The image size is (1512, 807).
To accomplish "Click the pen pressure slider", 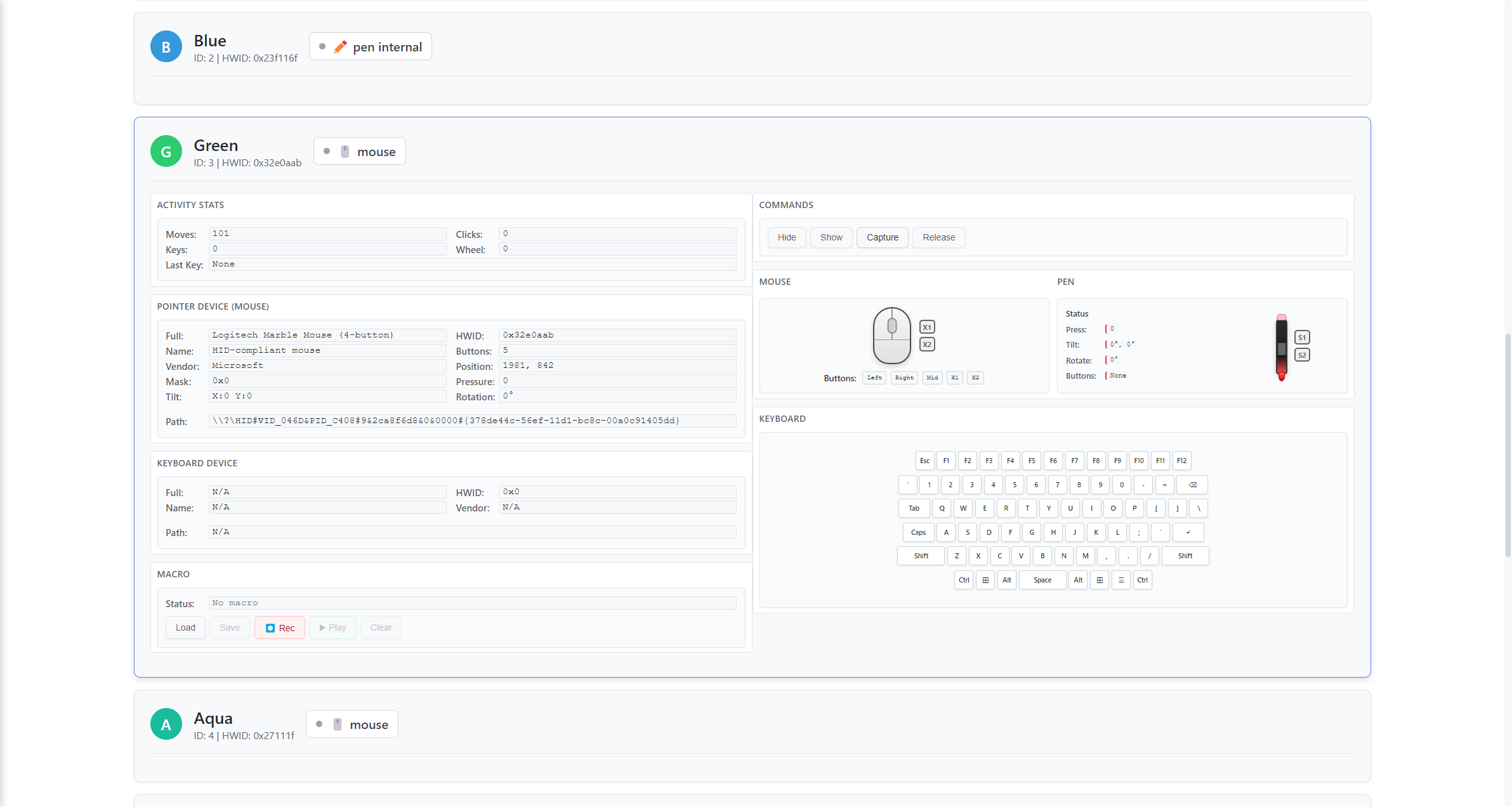I will tap(1280, 349).
